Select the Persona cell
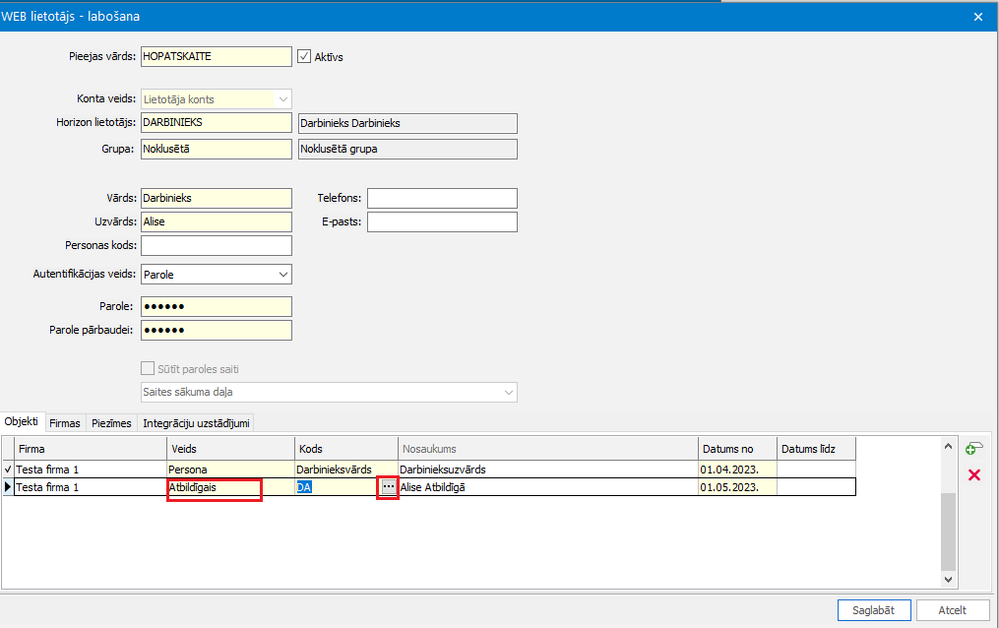Screen dimensions: 999x628 coord(231,469)
